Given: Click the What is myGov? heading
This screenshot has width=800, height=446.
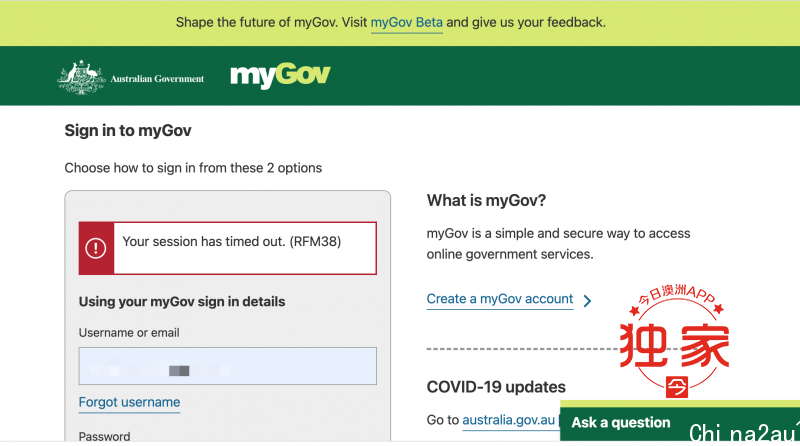Looking at the screenshot, I should point(486,201).
